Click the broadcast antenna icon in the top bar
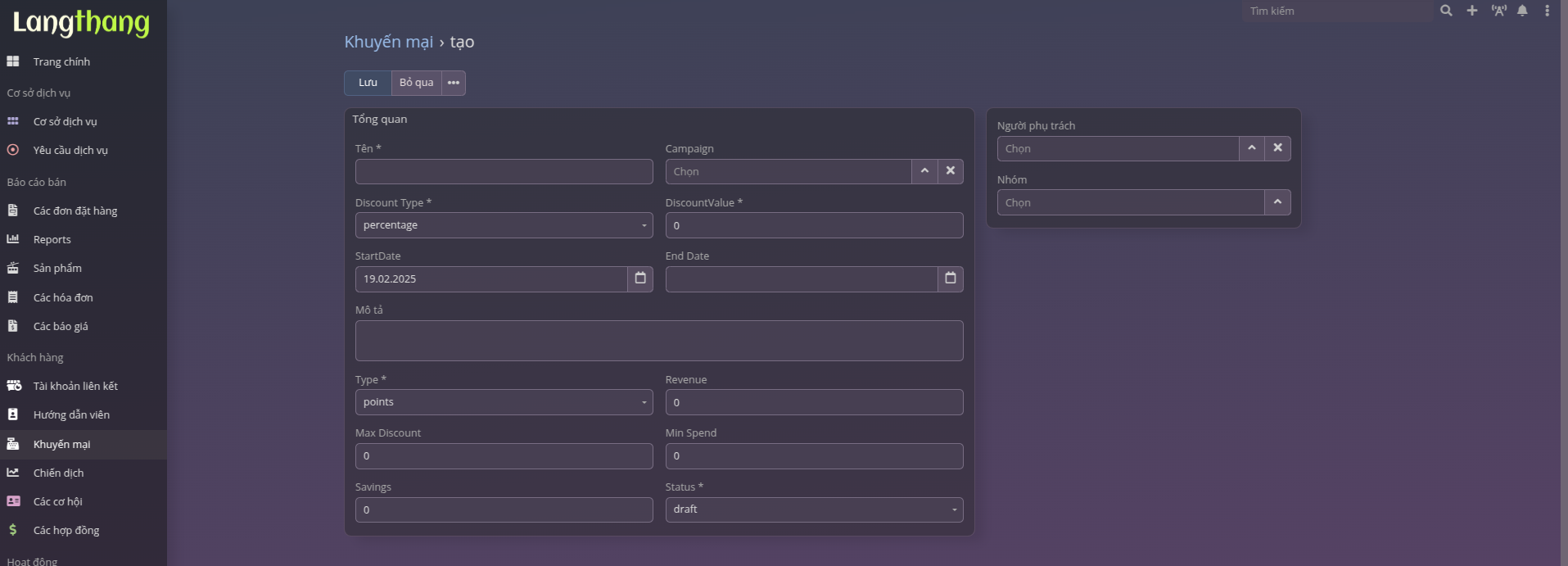 tap(1498, 11)
